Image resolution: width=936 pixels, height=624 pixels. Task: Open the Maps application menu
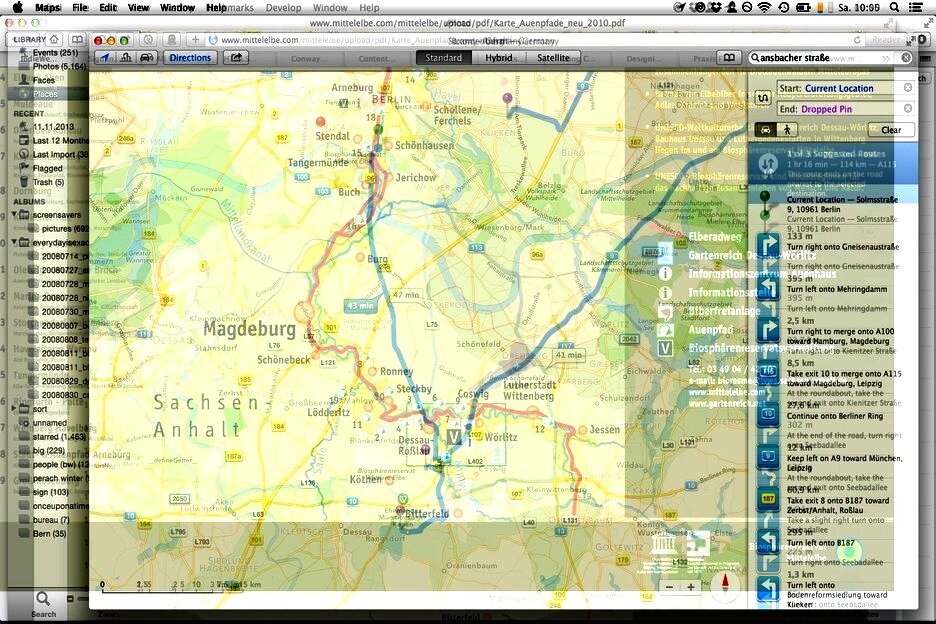click(x=48, y=7)
